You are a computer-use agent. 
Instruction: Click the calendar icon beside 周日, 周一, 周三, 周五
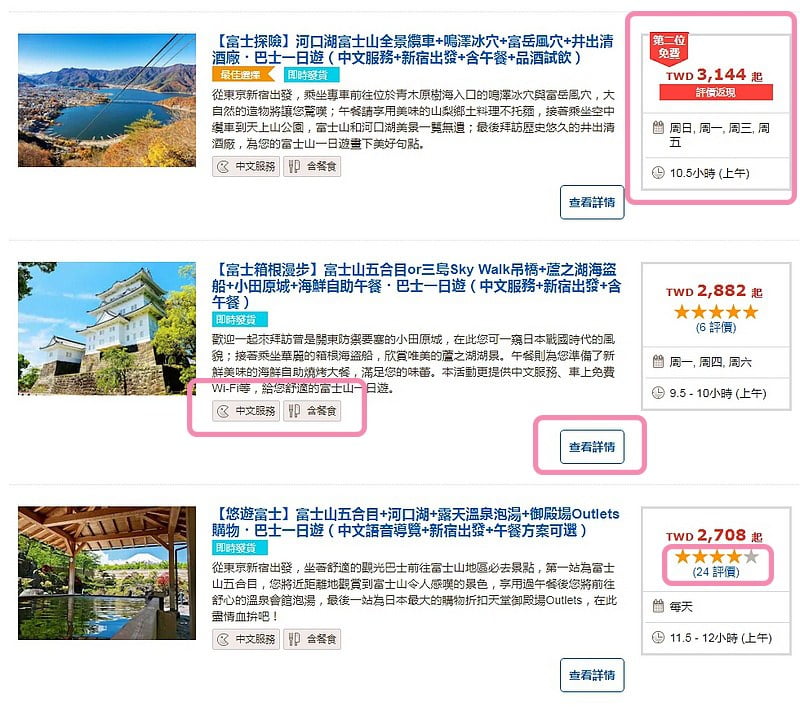tap(658, 127)
